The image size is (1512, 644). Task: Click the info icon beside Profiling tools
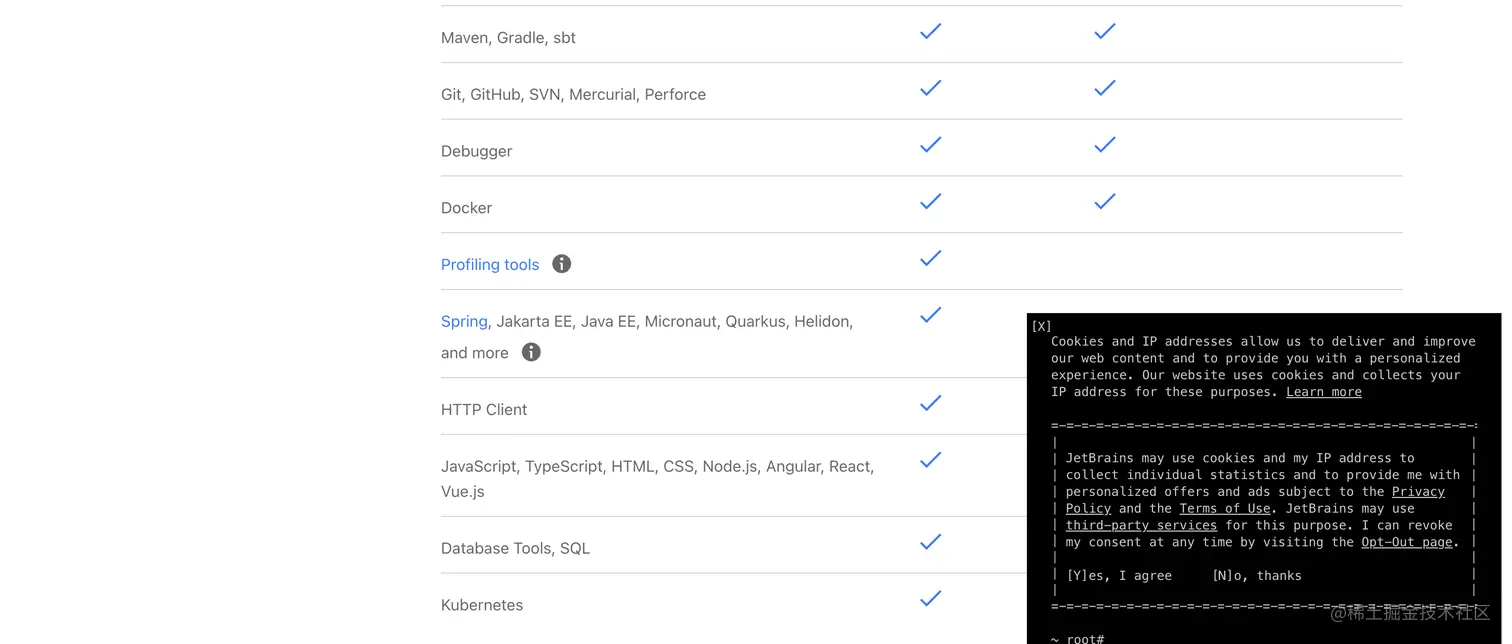562,264
